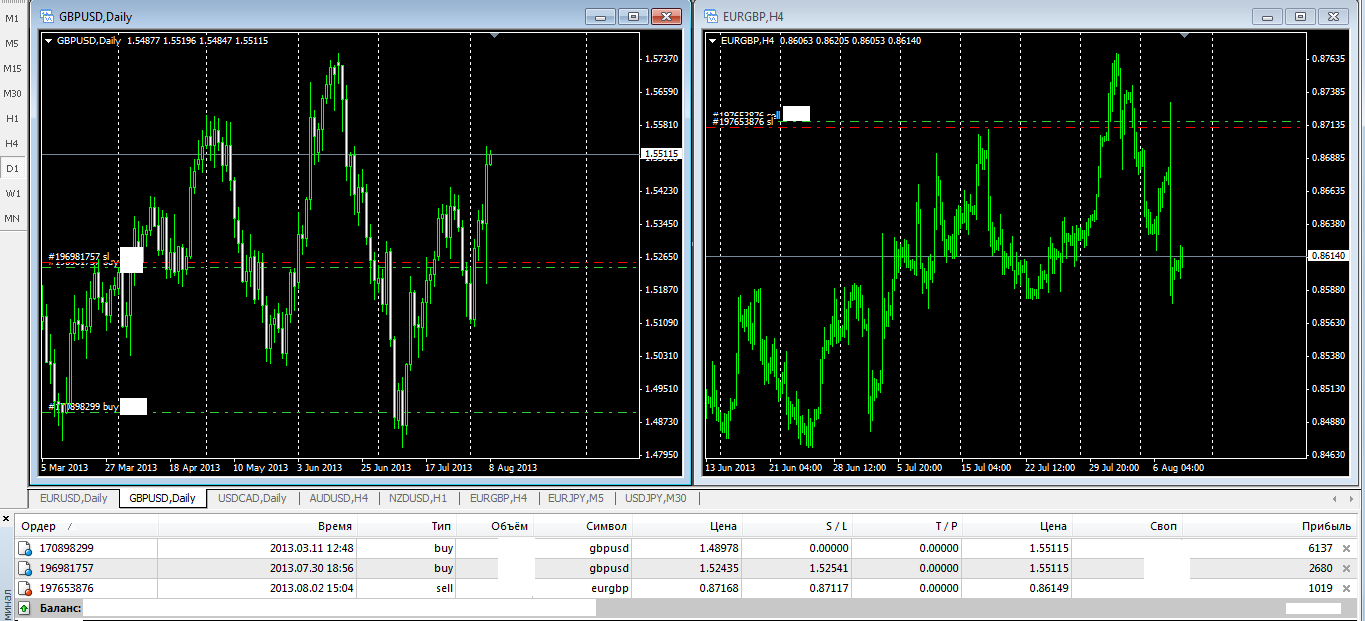This screenshot has height=621, width=1365.
Task: Click the buy order 170898299 icon
Action: point(25,548)
